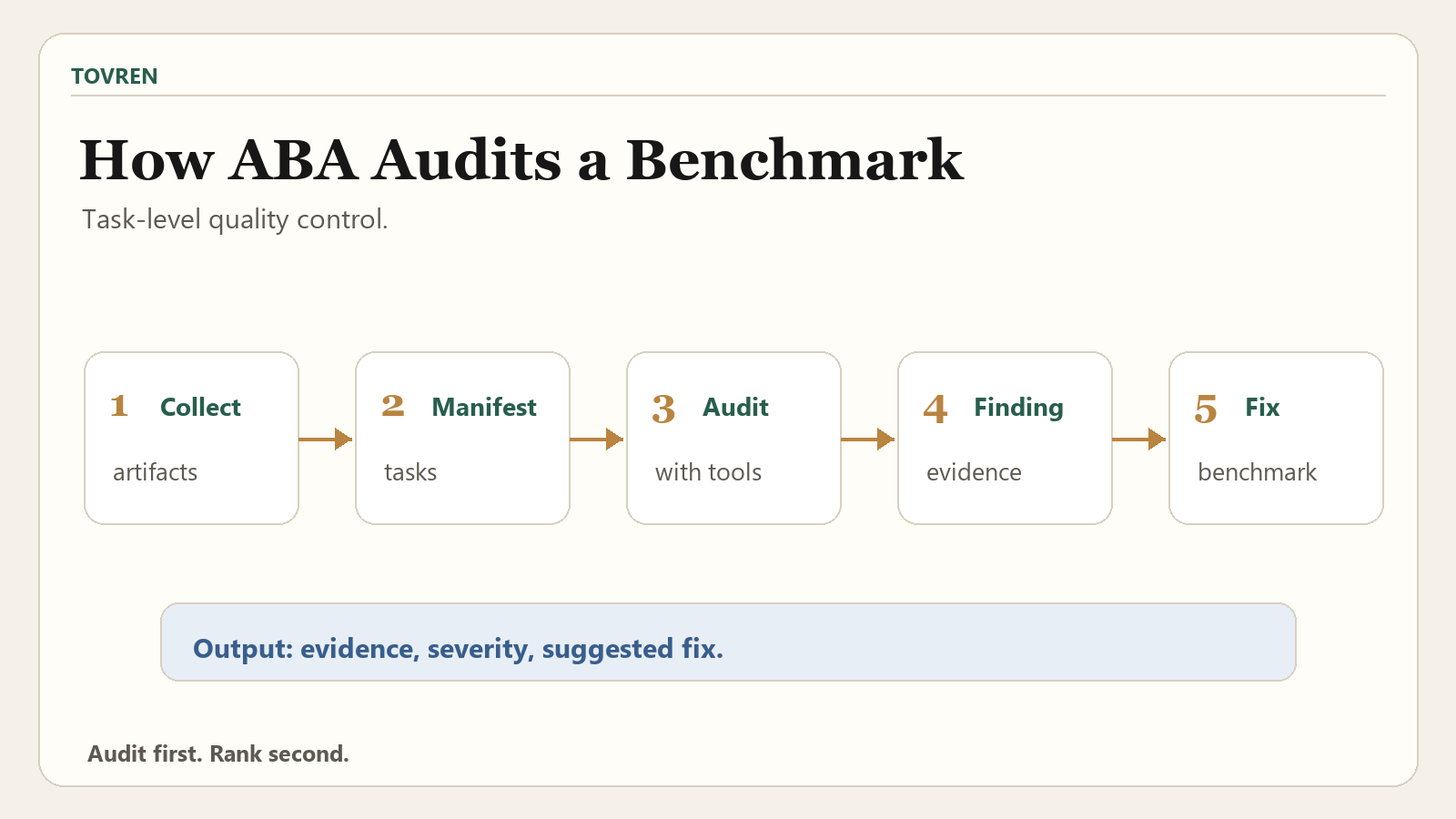Click the TOVREN brand label
This screenshot has width=1456, height=819.
pos(115,76)
